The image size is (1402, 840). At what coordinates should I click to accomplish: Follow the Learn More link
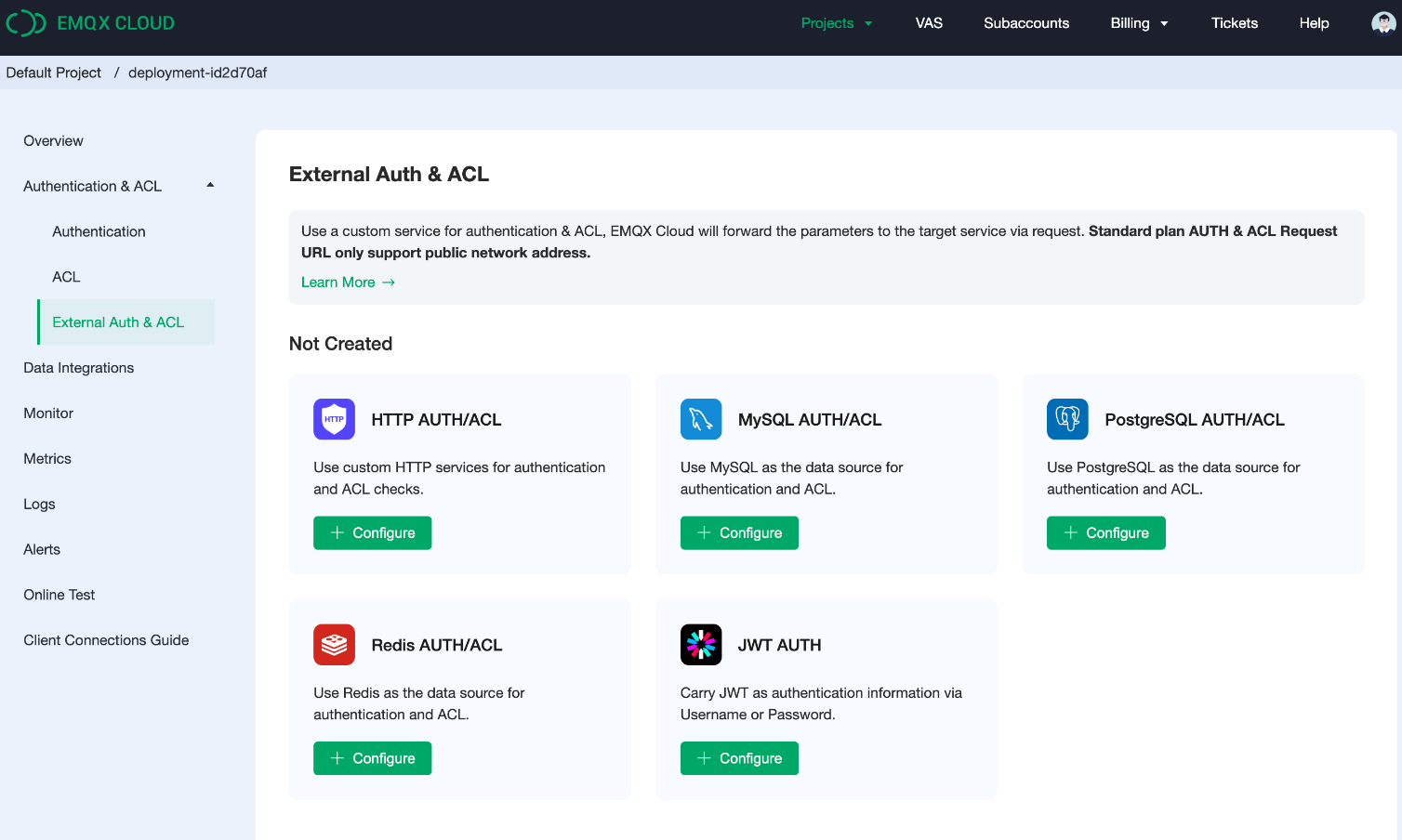348,282
